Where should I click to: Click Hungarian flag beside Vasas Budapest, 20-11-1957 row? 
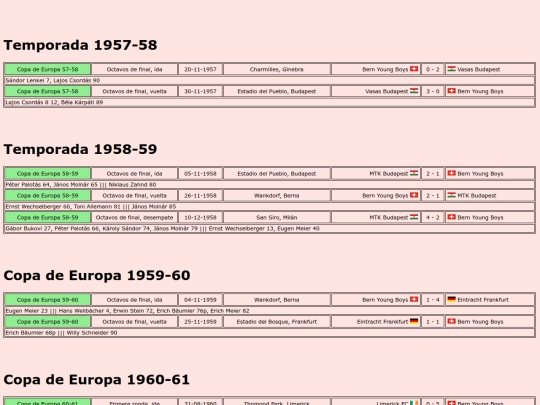click(x=451, y=69)
